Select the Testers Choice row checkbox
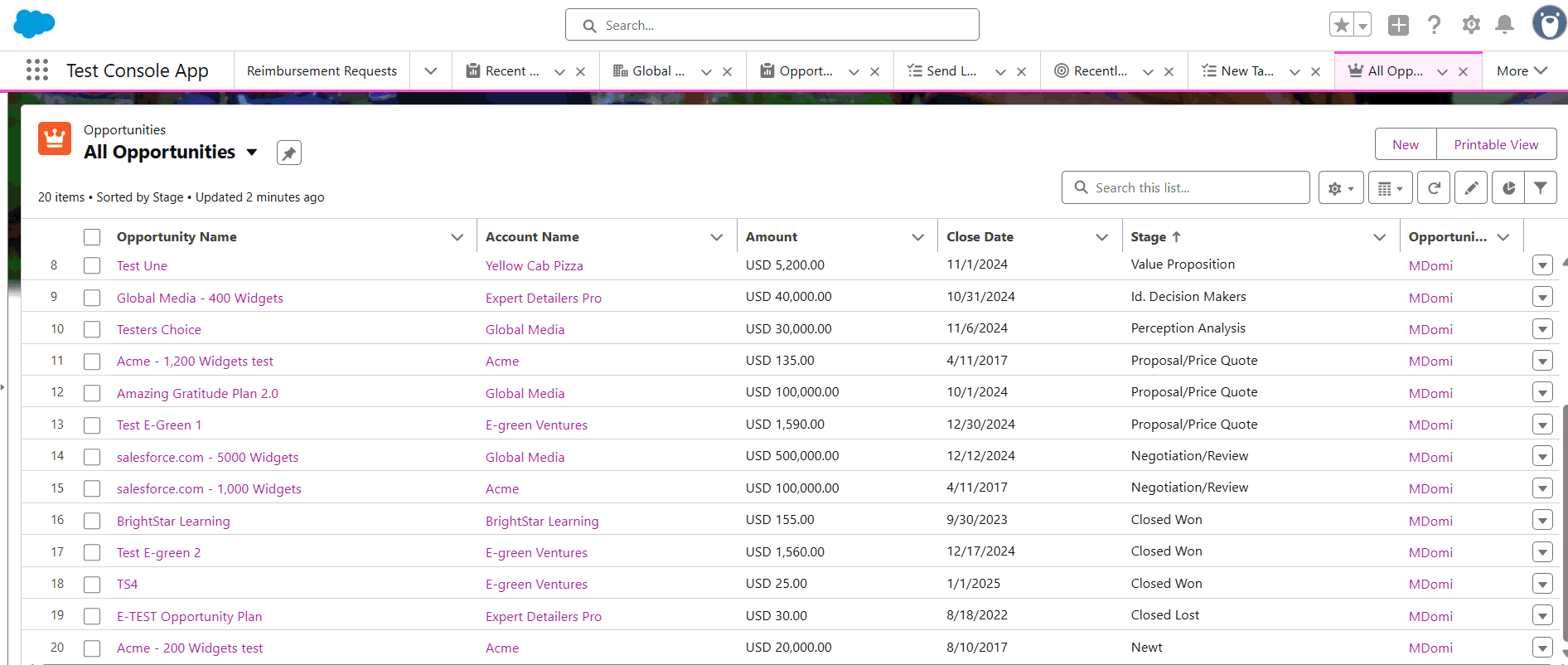Viewport: 1568px width, 665px height. coord(92,330)
